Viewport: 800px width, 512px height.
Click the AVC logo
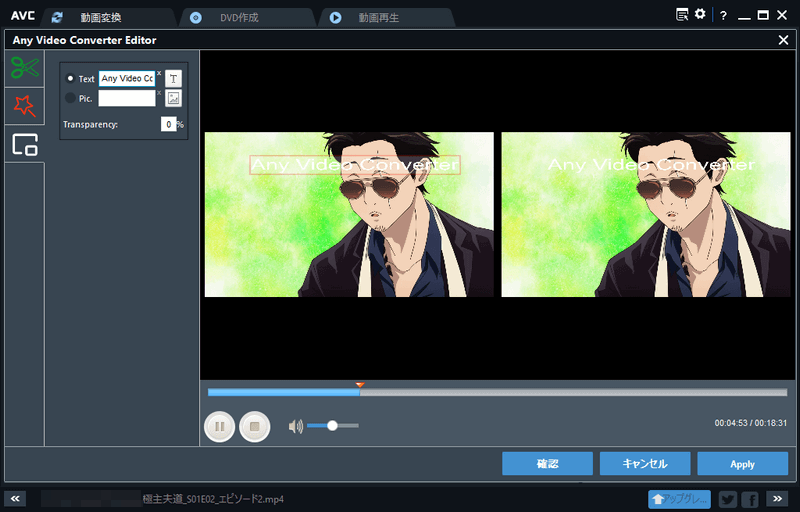pos(22,16)
